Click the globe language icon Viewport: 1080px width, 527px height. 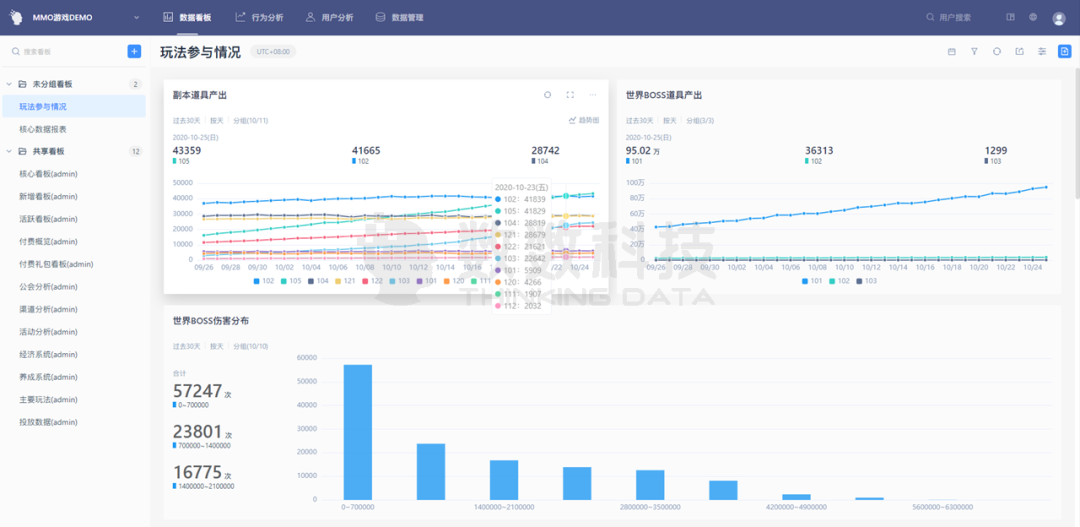point(1033,17)
